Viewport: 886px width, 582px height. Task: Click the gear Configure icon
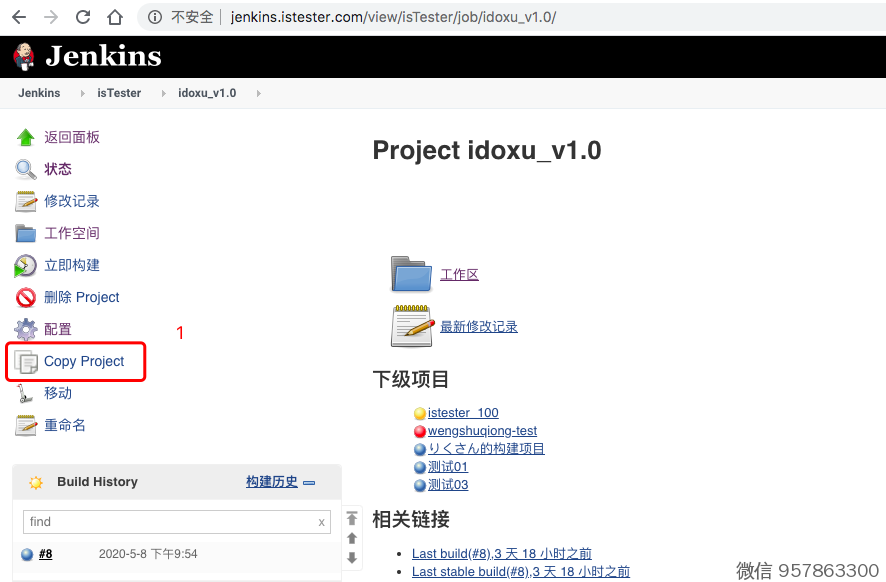pyautogui.click(x=26, y=329)
